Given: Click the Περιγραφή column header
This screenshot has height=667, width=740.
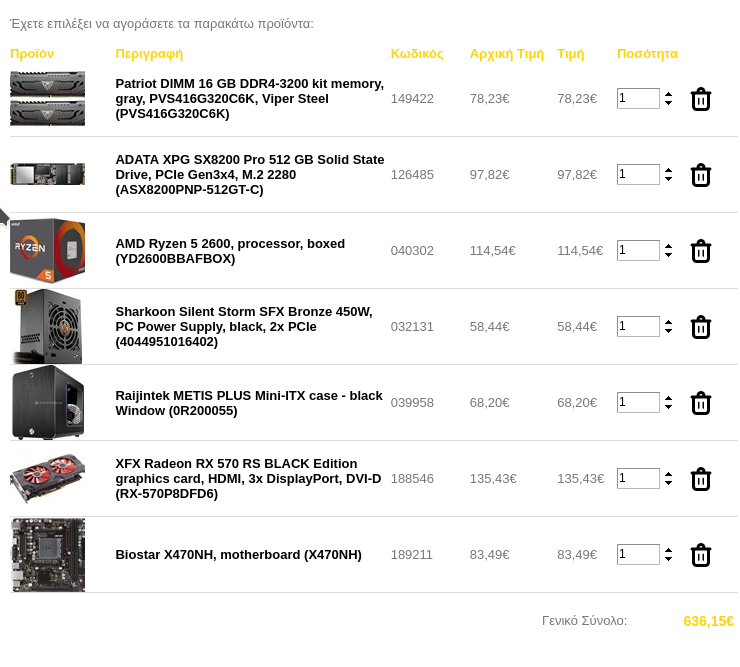Looking at the screenshot, I should click(149, 54).
